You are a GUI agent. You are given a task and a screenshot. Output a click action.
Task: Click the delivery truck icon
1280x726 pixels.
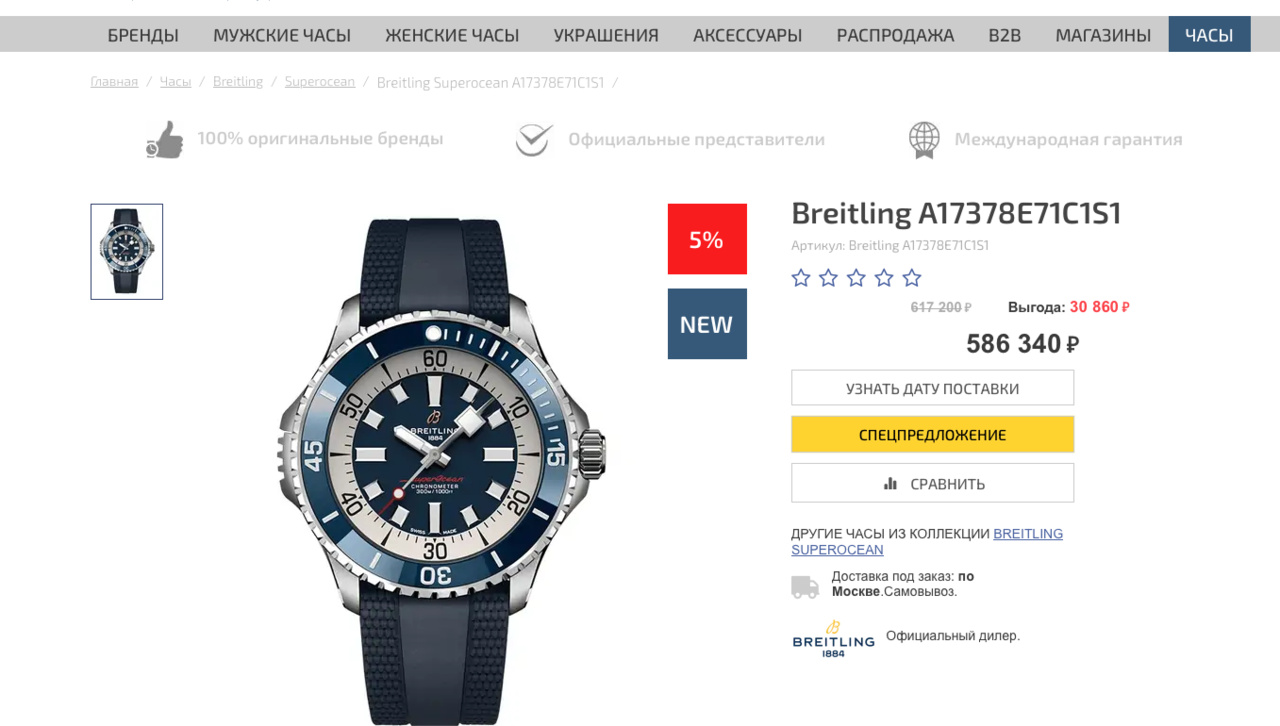coord(805,587)
